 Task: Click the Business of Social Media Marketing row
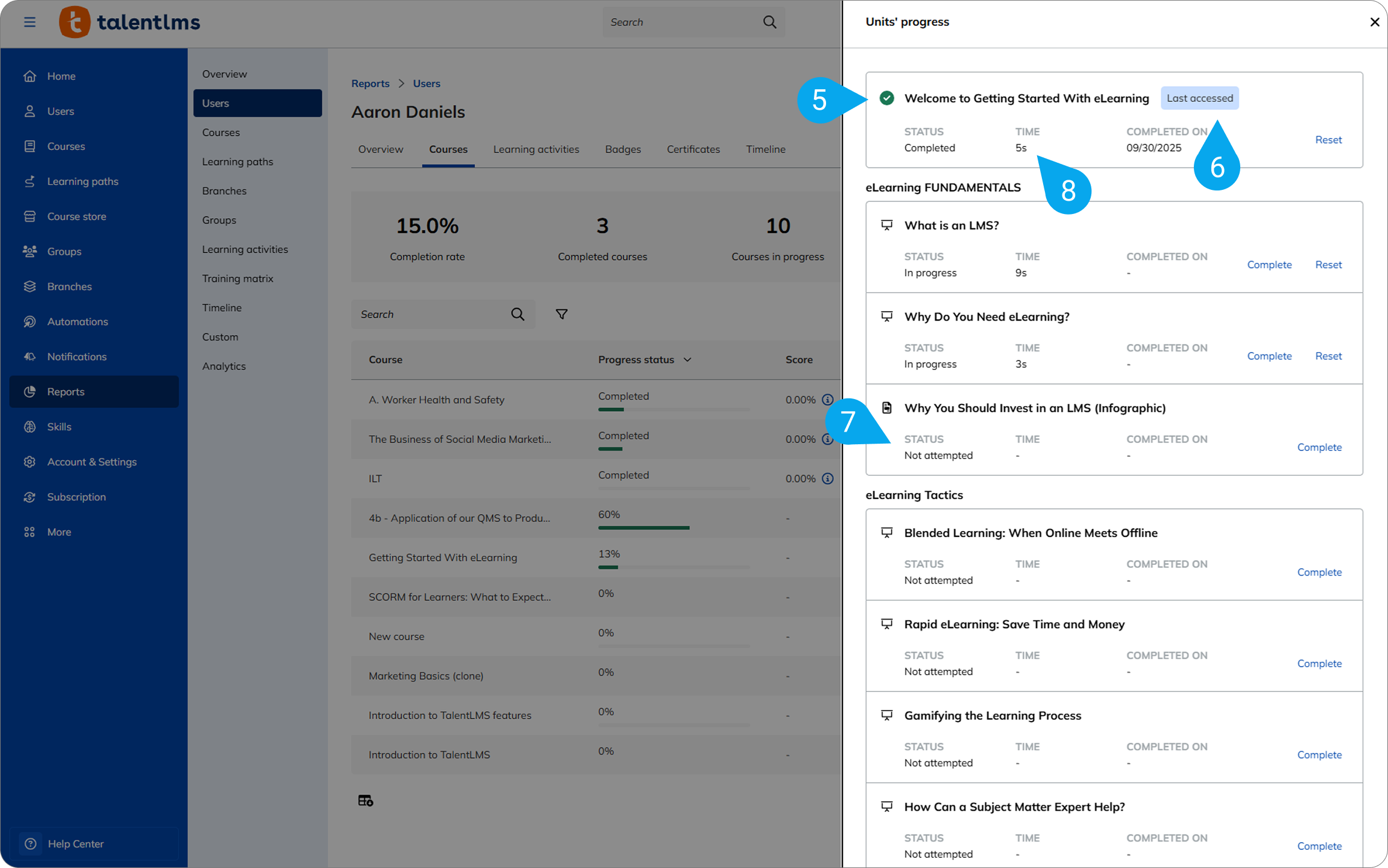pos(596,439)
